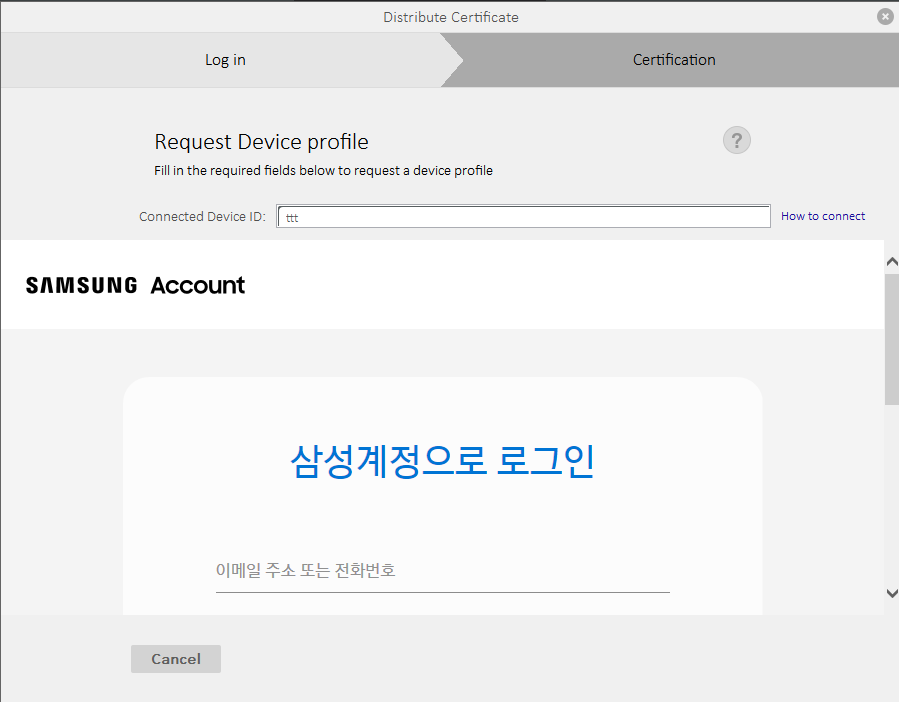899x702 pixels.
Task: Click the Request Device profile heading
Action: tap(261, 142)
